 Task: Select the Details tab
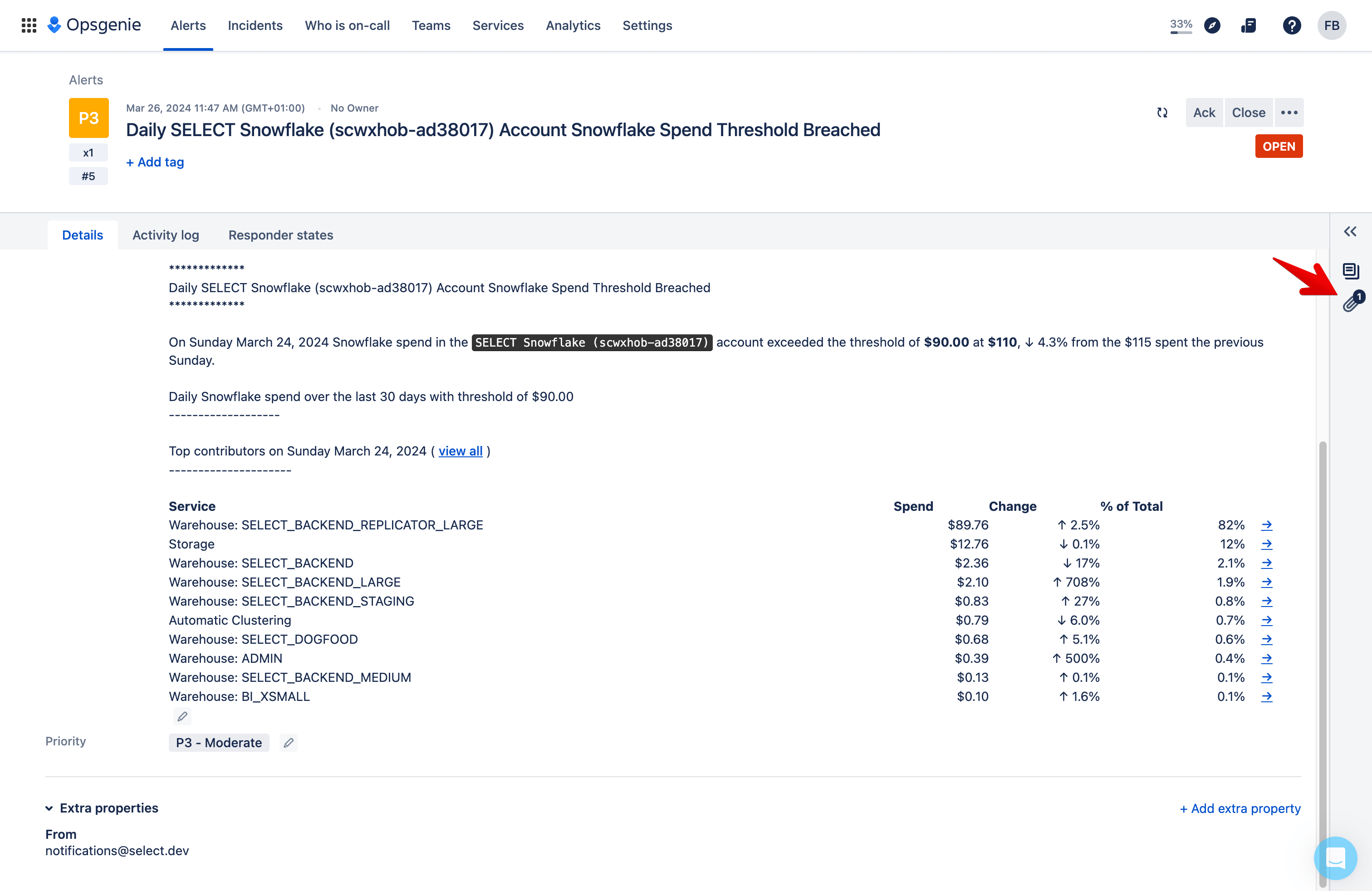point(83,235)
